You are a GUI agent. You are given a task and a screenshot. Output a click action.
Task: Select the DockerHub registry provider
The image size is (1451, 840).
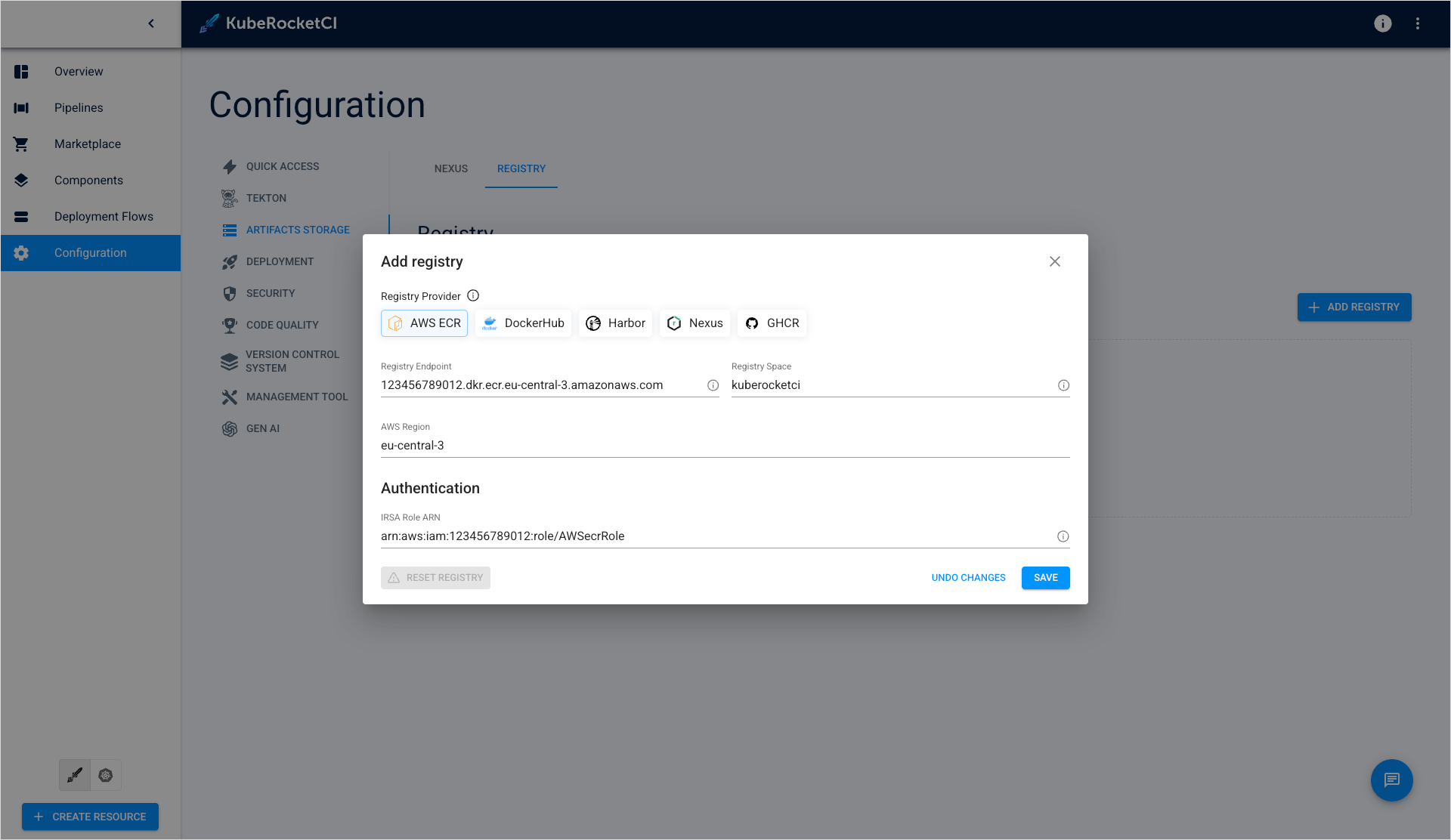point(524,322)
